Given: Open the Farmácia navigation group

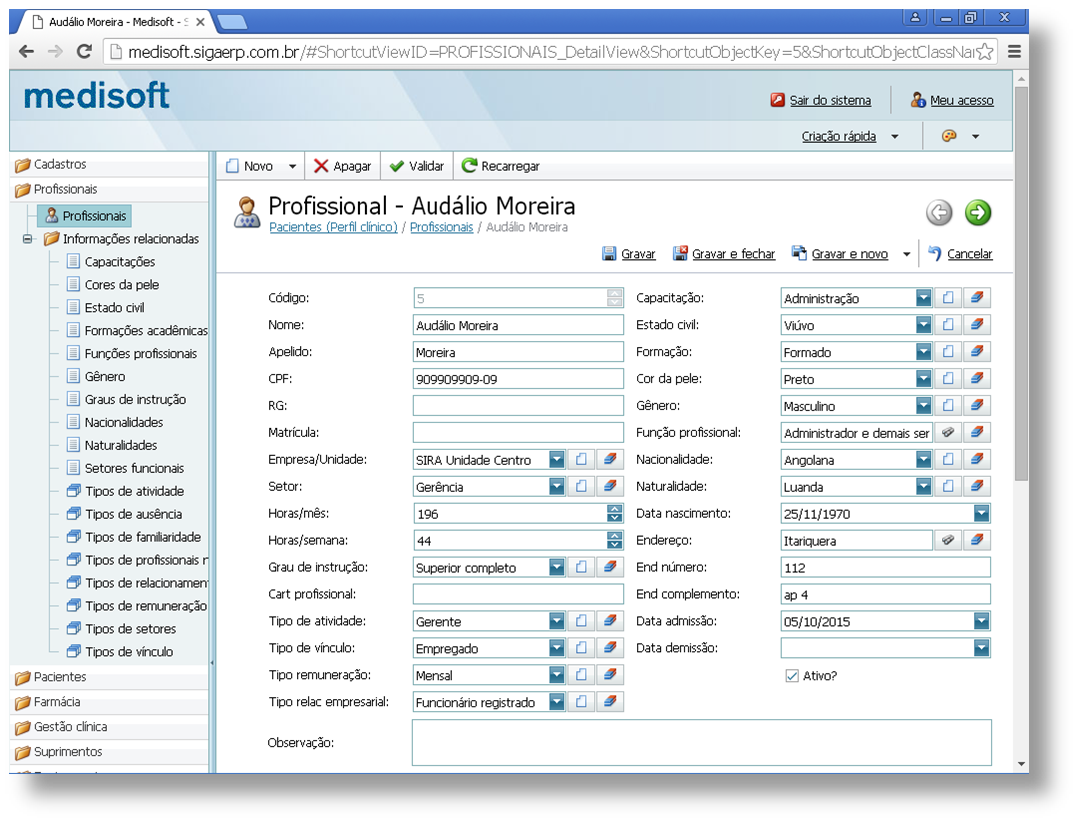Looking at the screenshot, I should [x=56, y=702].
